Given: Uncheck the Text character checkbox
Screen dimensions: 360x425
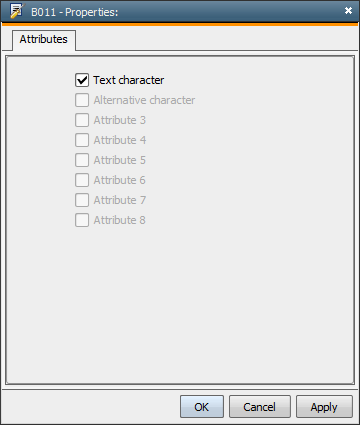Looking at the screenshot, I should (x=82, y=80).
